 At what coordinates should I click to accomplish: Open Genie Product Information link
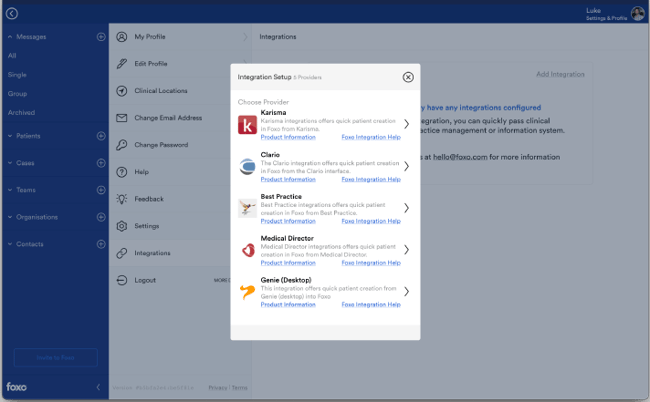coord(288,305)
